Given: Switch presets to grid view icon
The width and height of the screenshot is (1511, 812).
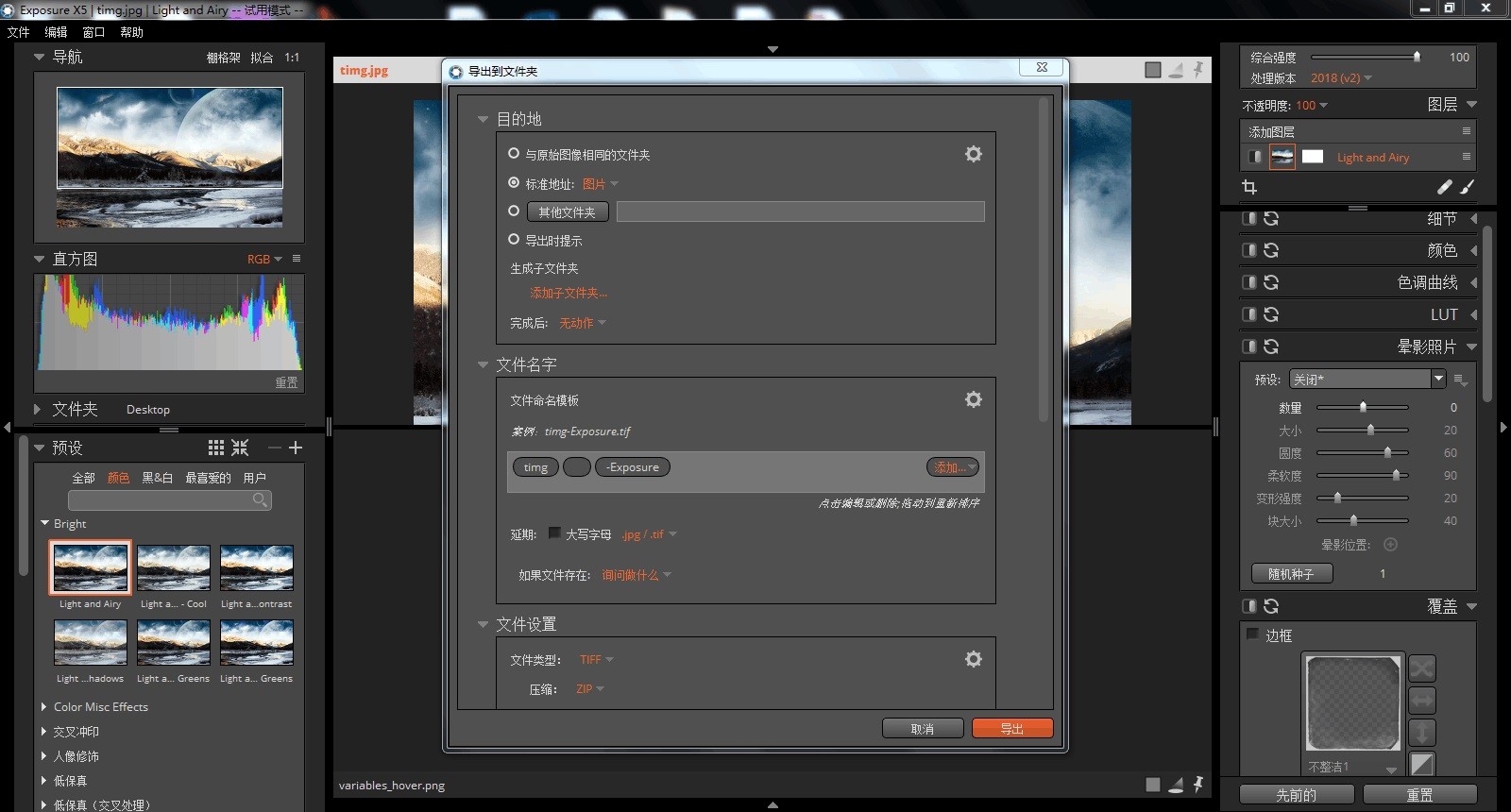Looking at the screenshot, I should coord(216,448).
